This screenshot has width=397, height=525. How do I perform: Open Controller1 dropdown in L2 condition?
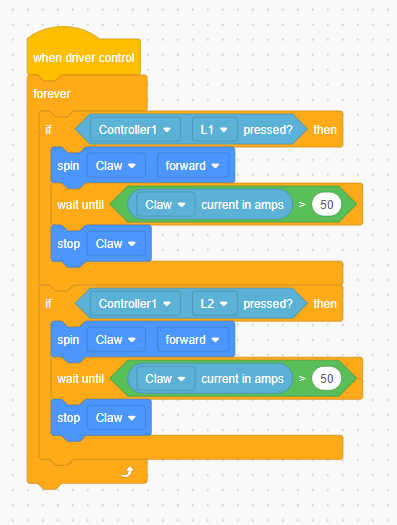pyautogui.click(x=135, y=304)
